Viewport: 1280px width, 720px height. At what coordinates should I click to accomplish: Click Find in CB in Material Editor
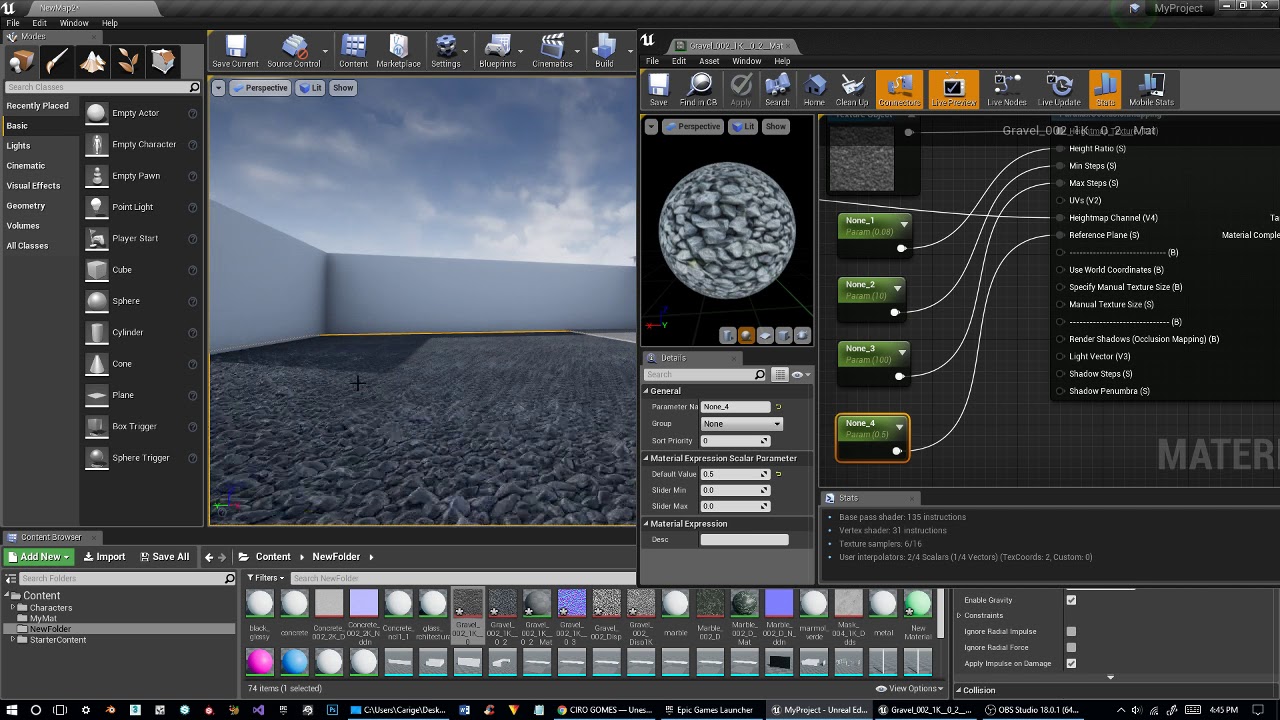click(699, 90)
